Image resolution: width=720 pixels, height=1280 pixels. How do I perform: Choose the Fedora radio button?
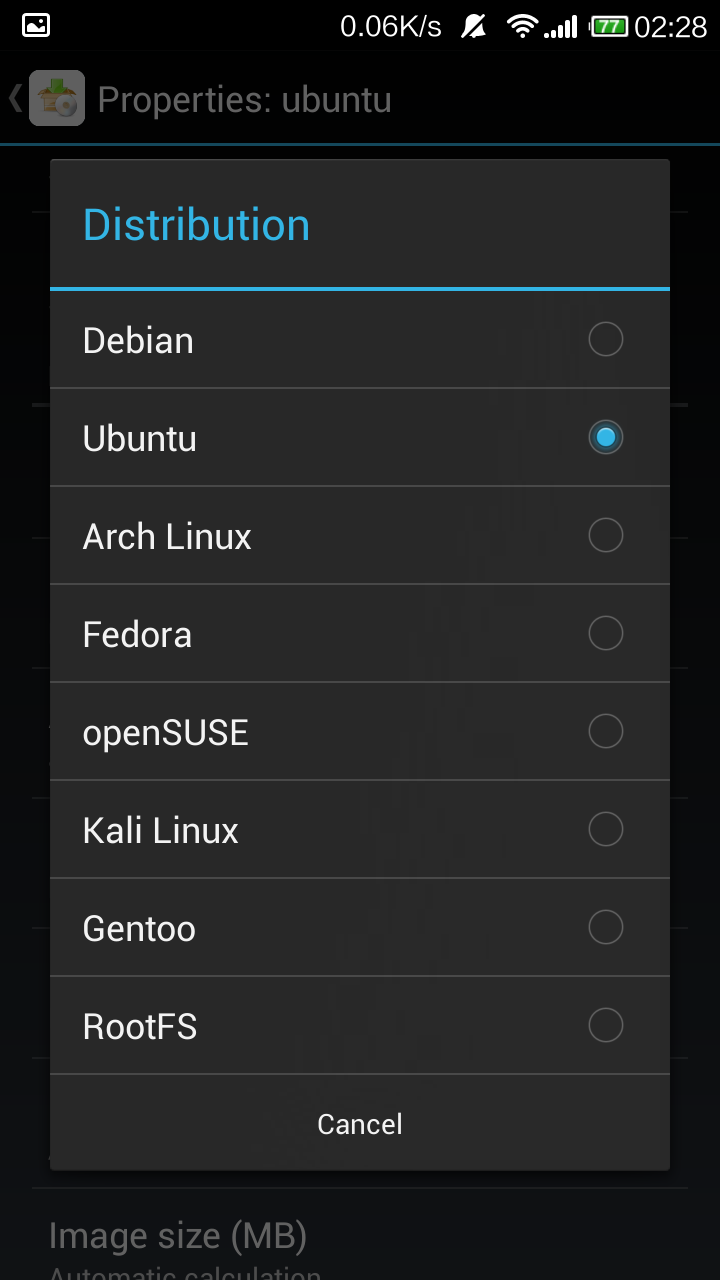click(x=605, y=633)
